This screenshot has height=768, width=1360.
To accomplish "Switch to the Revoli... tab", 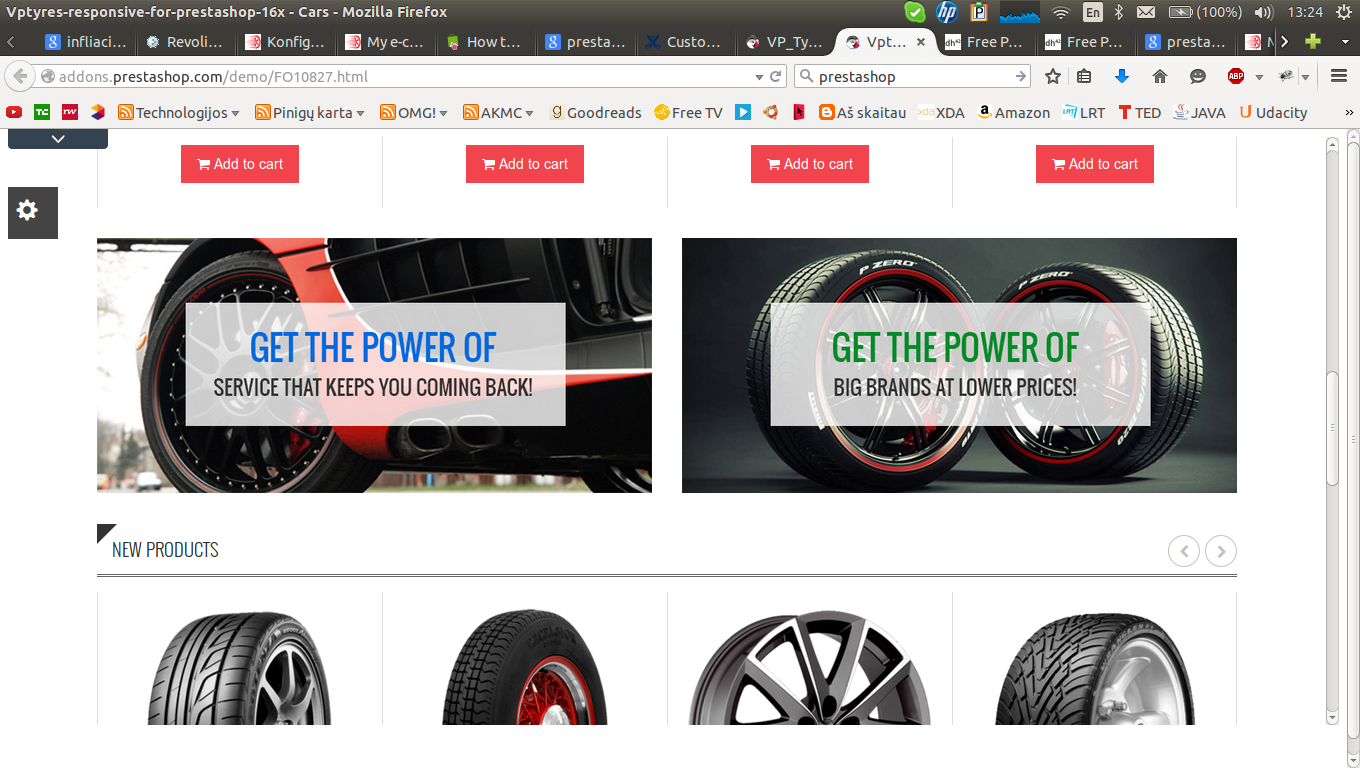I will tap(186, 42).
